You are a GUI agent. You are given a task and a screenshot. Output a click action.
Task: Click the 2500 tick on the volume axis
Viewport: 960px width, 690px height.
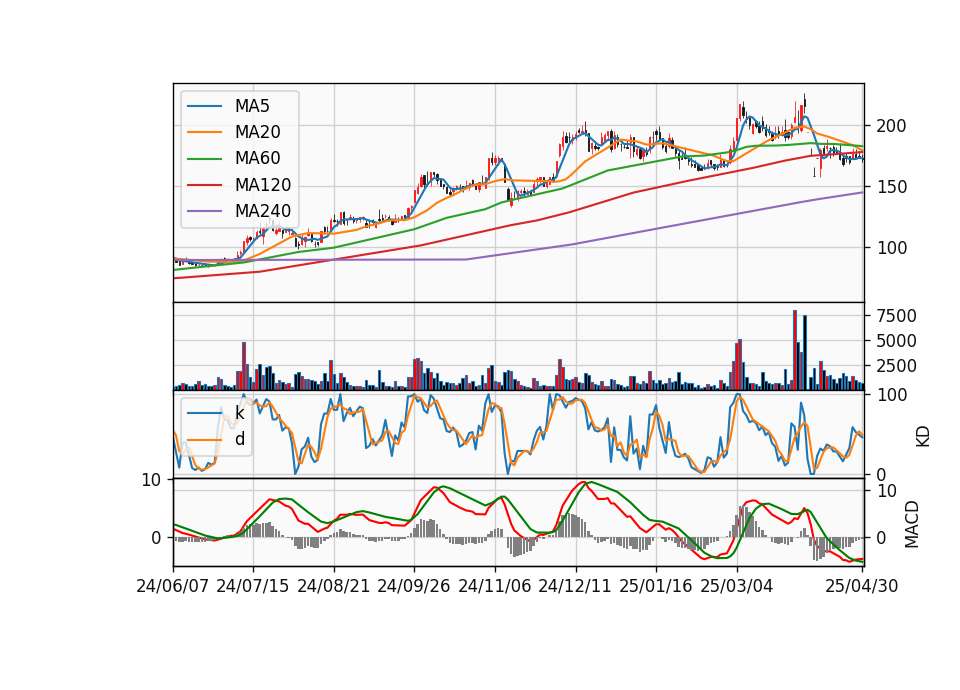(896, 367)
